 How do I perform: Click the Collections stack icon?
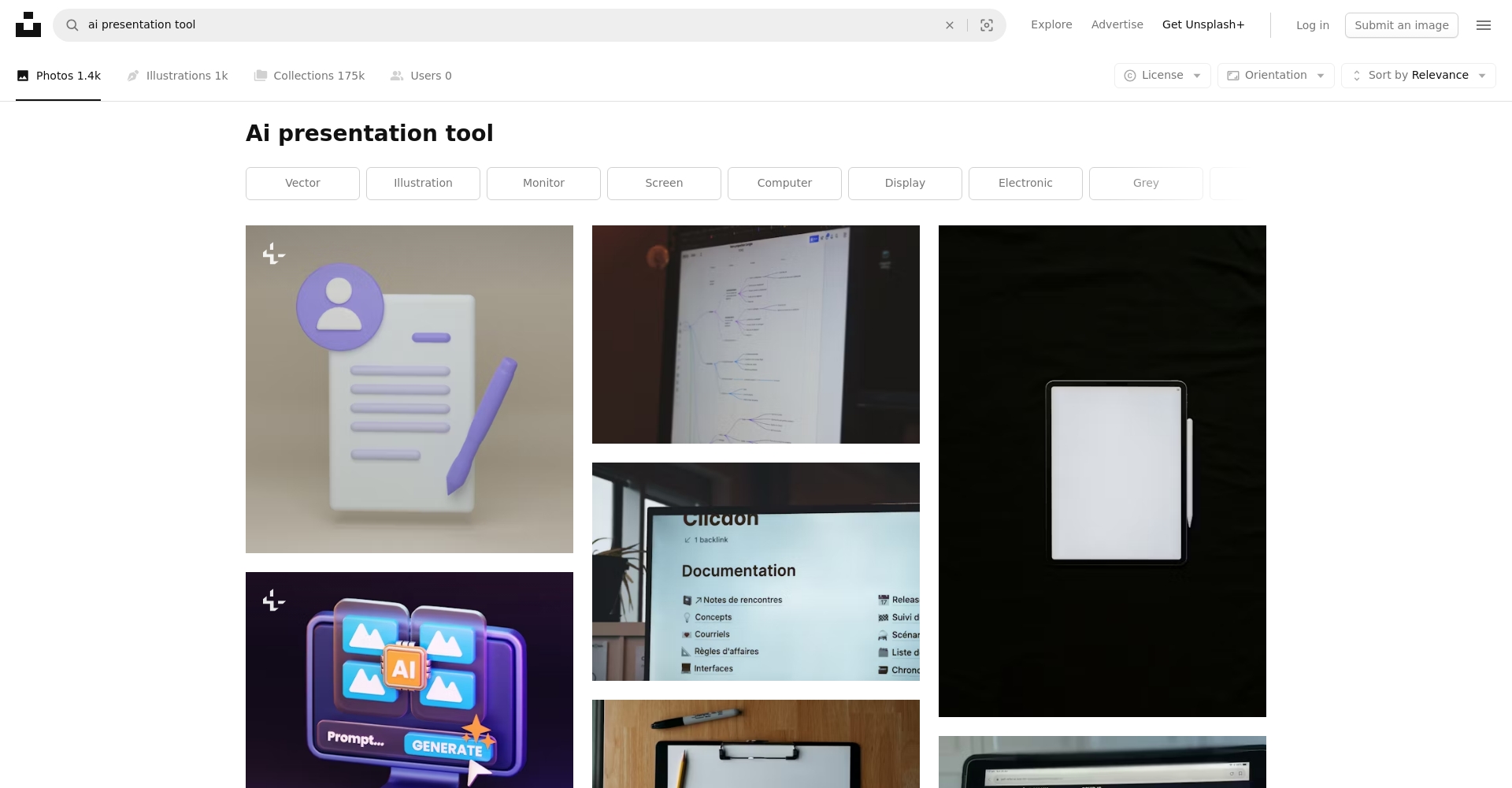(261, 76)
